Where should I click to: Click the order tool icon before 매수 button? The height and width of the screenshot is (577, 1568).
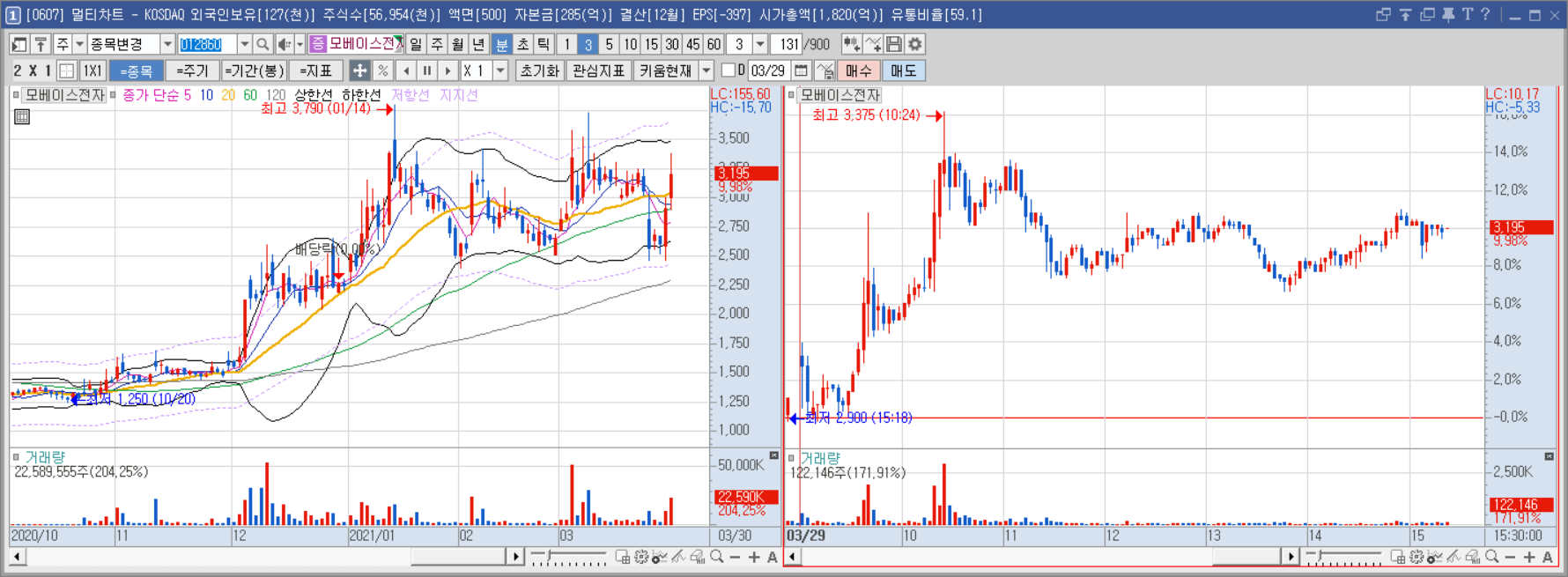(825, 70)
